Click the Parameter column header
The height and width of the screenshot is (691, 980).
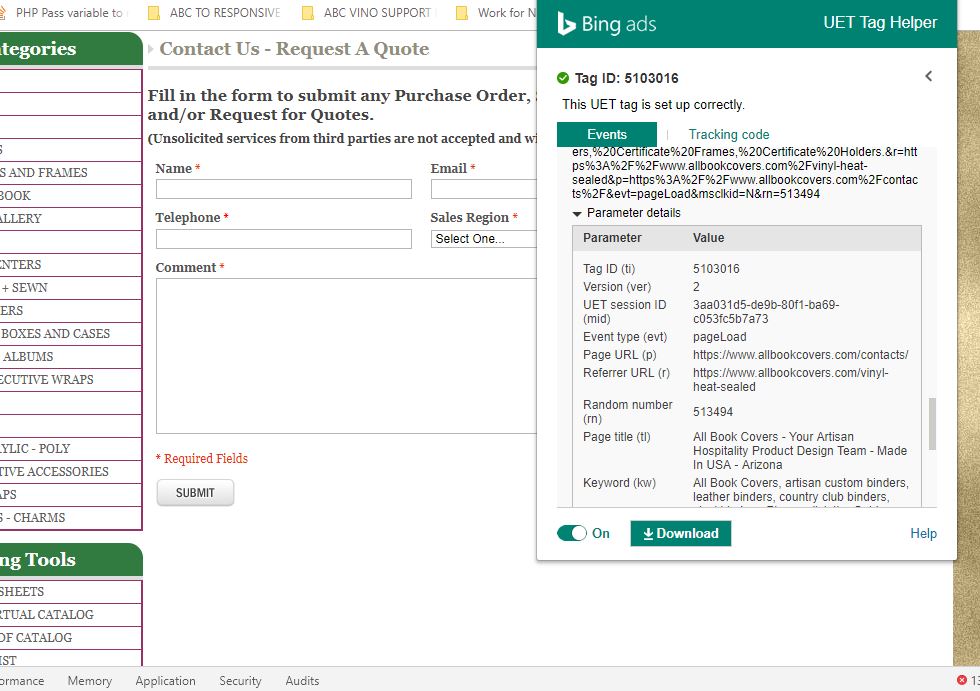(x=612, y=238)
